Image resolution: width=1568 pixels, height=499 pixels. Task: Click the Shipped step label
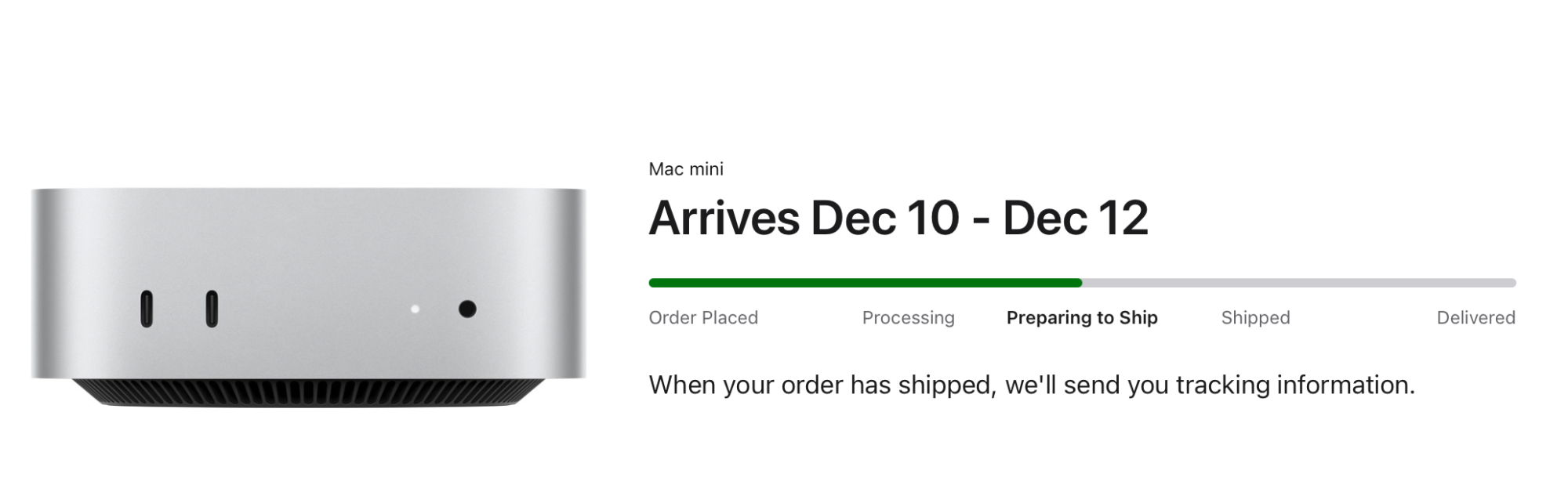(x=1255, y=318)
